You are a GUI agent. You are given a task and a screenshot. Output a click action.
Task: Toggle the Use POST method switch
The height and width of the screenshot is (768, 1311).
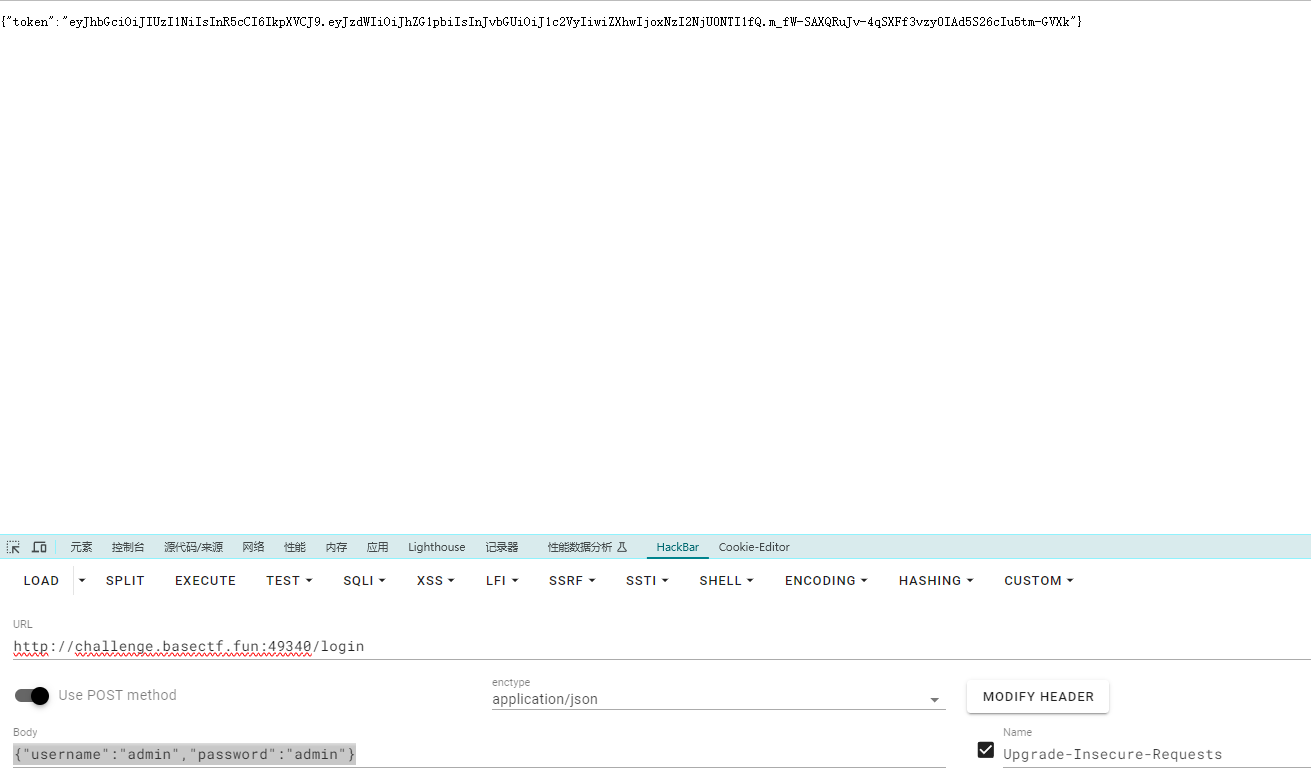coord(32,695)
